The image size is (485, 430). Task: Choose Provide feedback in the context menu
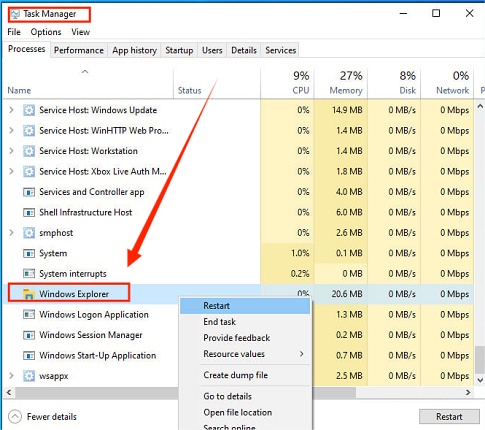(245, 338)
